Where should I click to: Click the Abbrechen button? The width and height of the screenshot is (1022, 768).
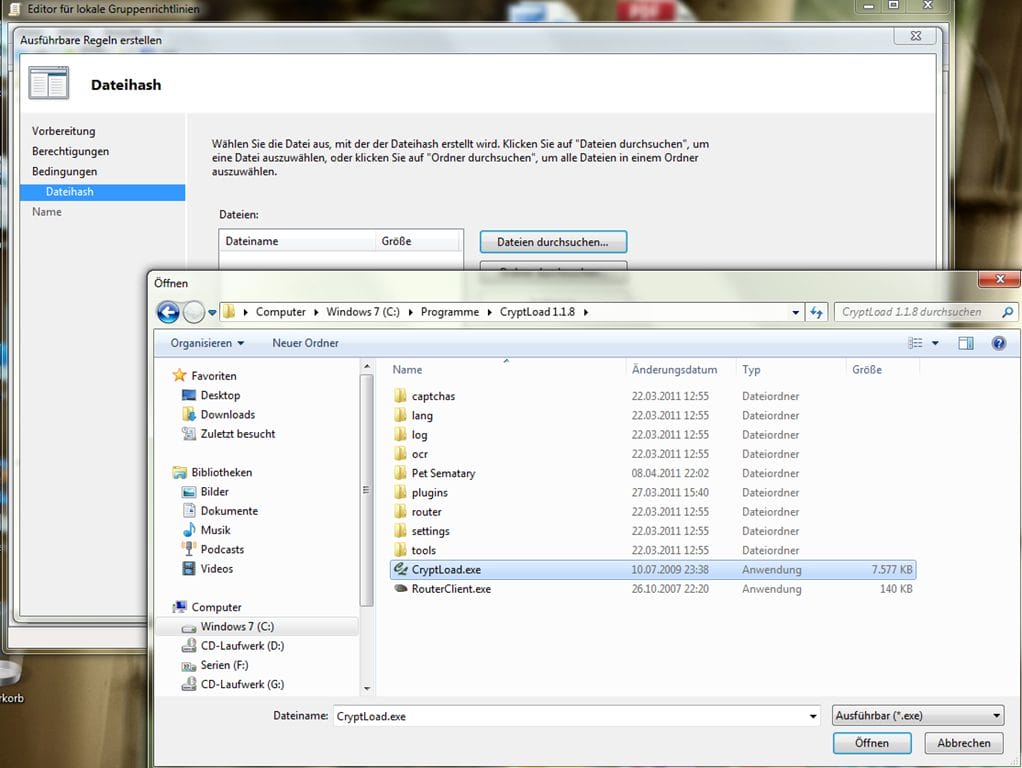(x=963, y=743)
